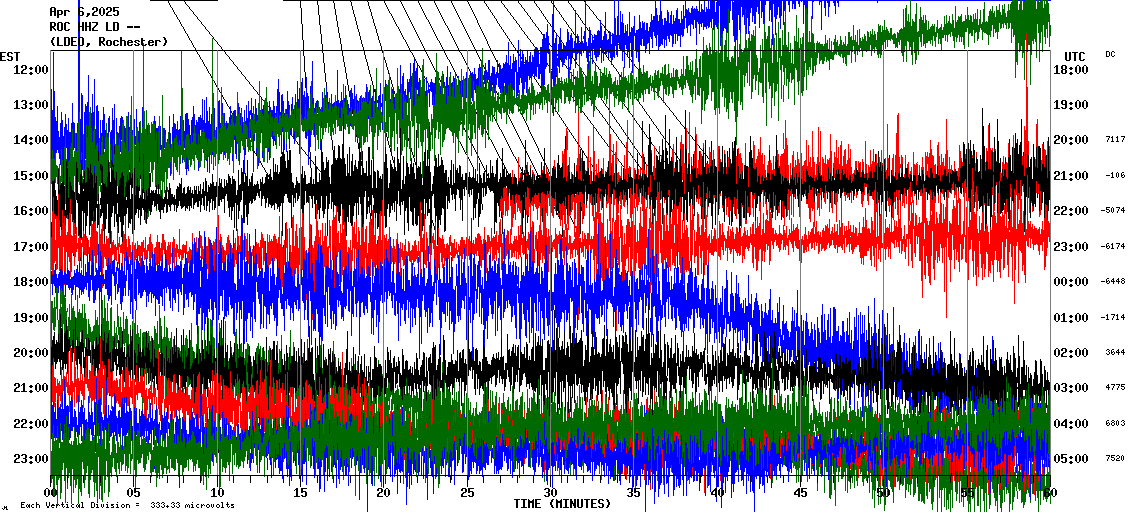Viewport: 1130px width, 519px height.
Task: Click the EST time label '13:00'
Action: click(x=30, y=105)
